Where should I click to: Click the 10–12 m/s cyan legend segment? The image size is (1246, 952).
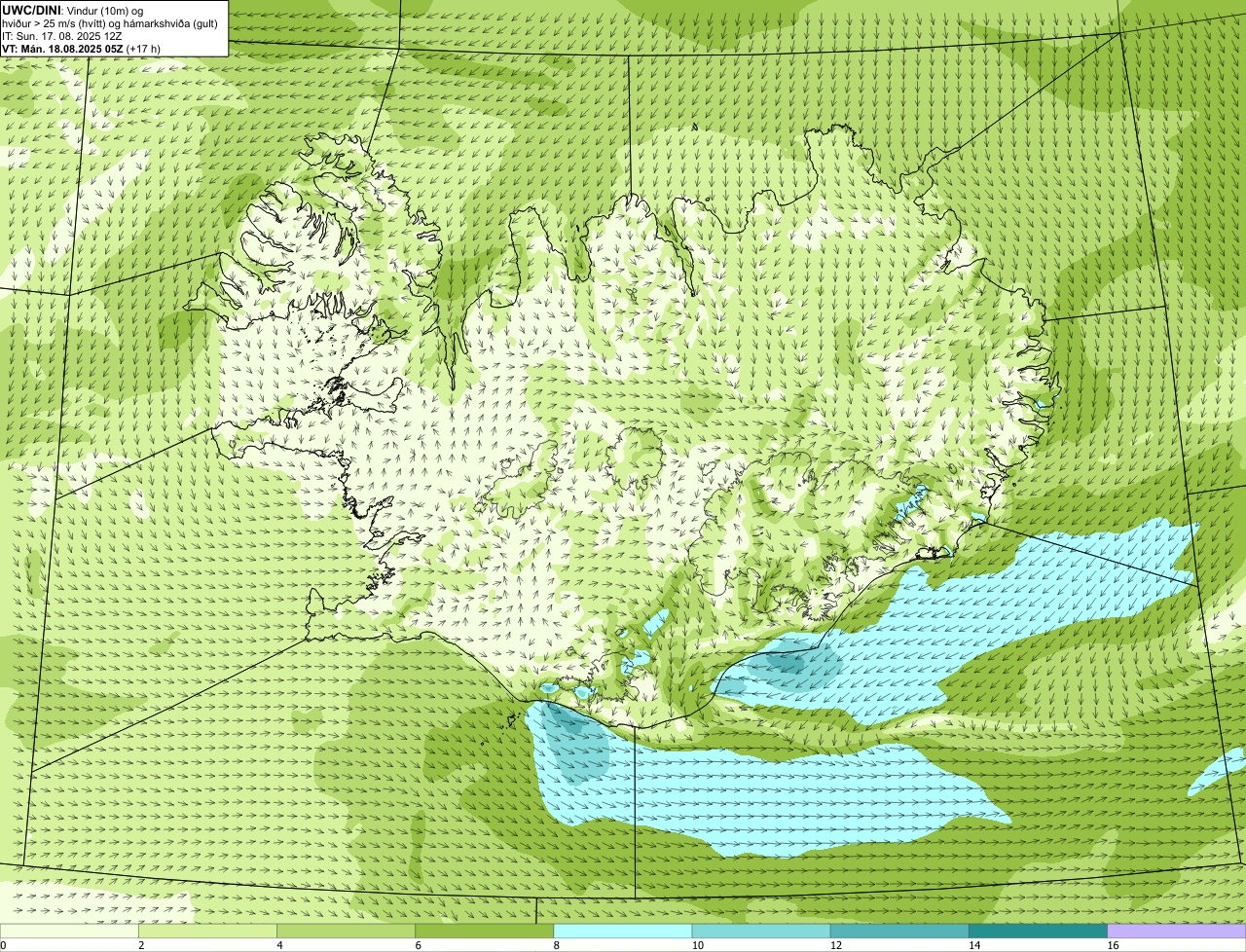click(761, 932)
